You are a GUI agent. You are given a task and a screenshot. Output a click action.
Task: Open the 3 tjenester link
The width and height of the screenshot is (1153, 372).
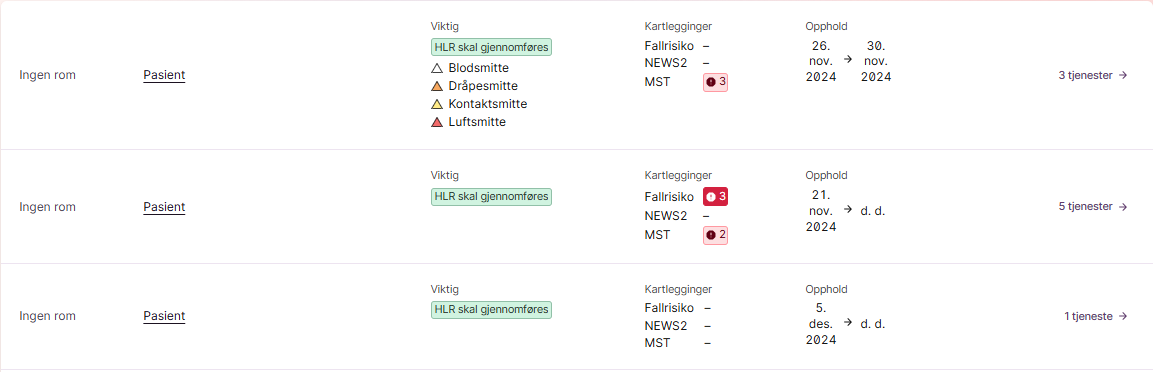tap(1093, 75)
